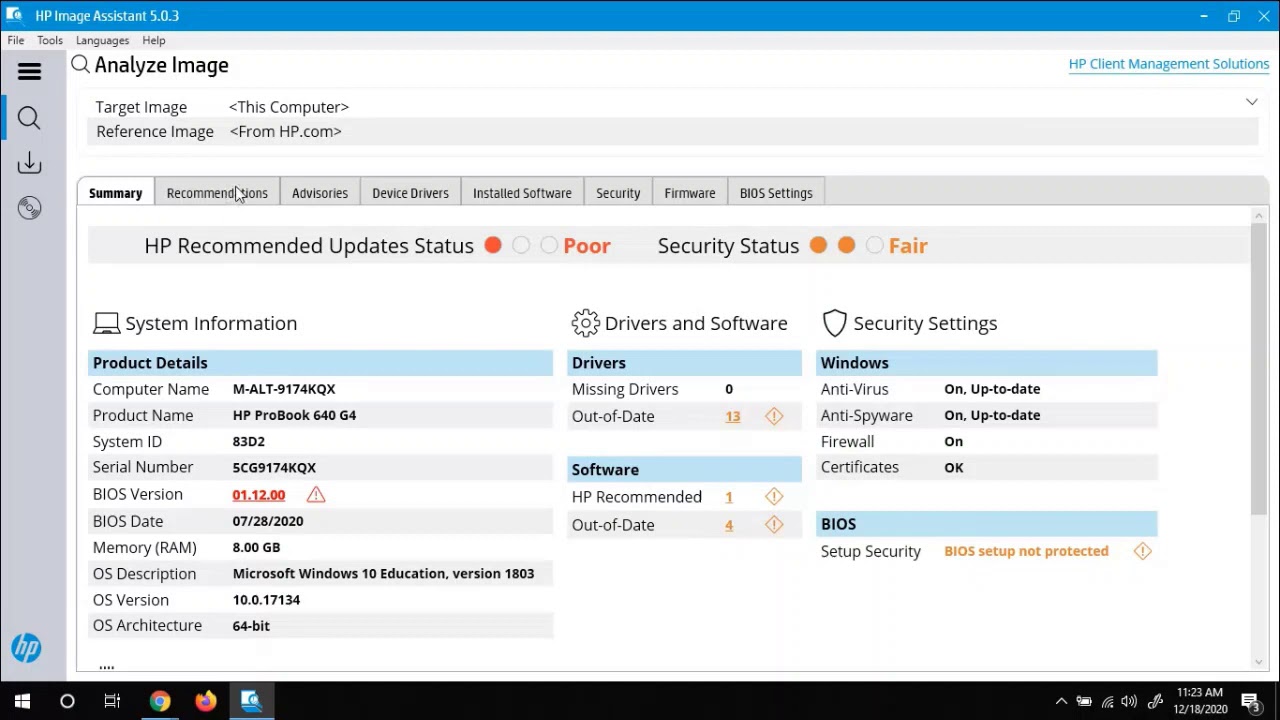The width and height of the screenshot is (1280, 720).
Task: Open the File menu
Action: pos(16,40)
